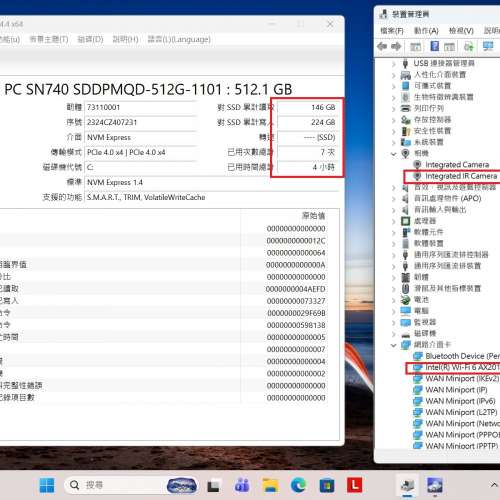Launch Microsoft Edge from the taskbar
Viewport: 500px width, 500px height.
[298, 485]
